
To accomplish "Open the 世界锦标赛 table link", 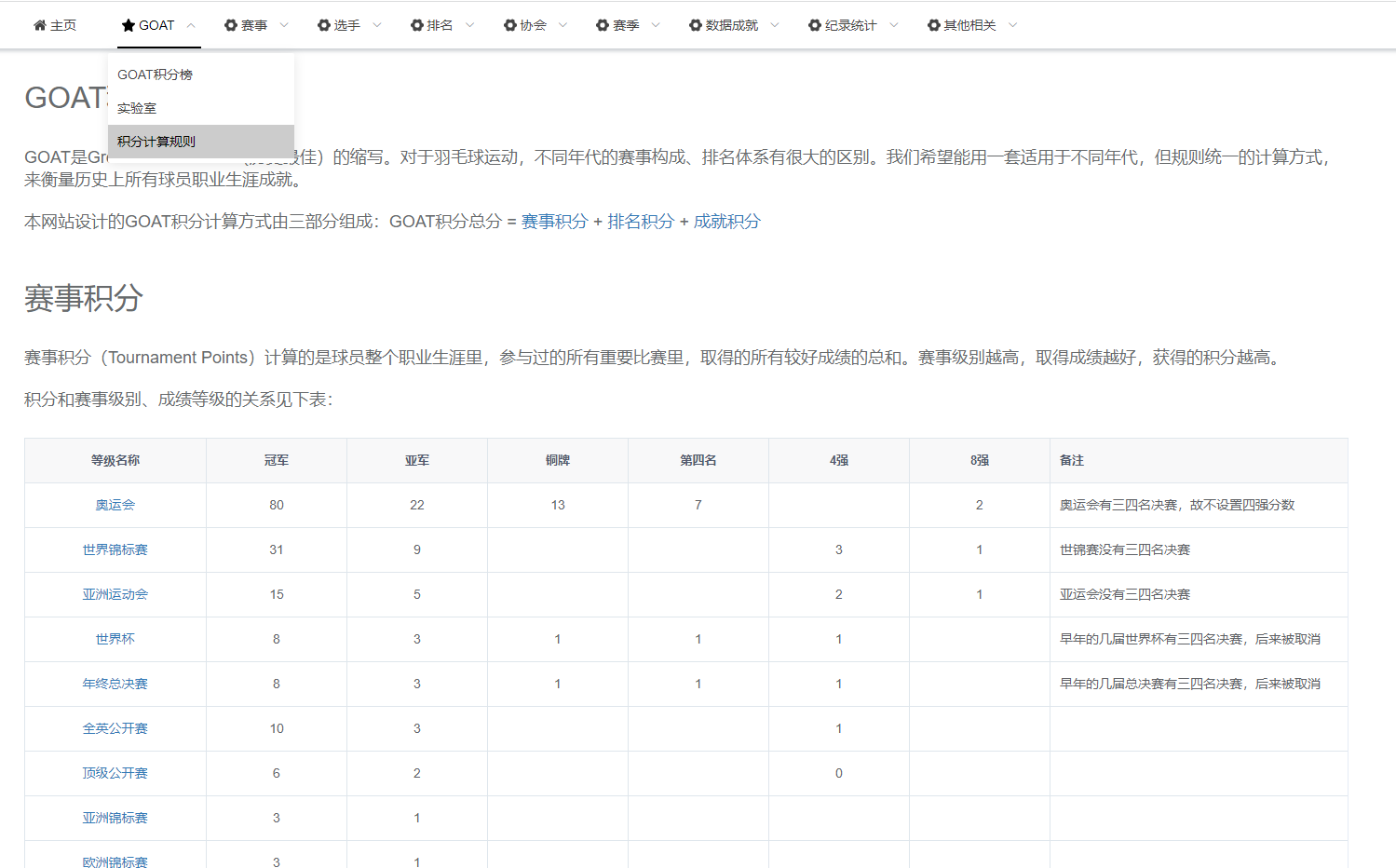I will (x=115, y=549).
